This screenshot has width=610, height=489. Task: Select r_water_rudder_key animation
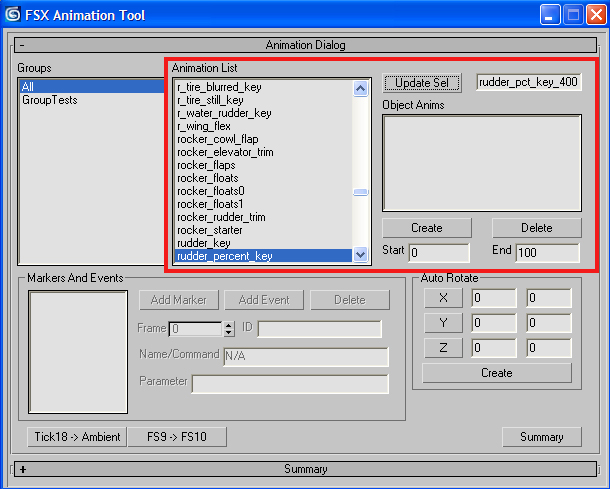[x=264, y=113]
